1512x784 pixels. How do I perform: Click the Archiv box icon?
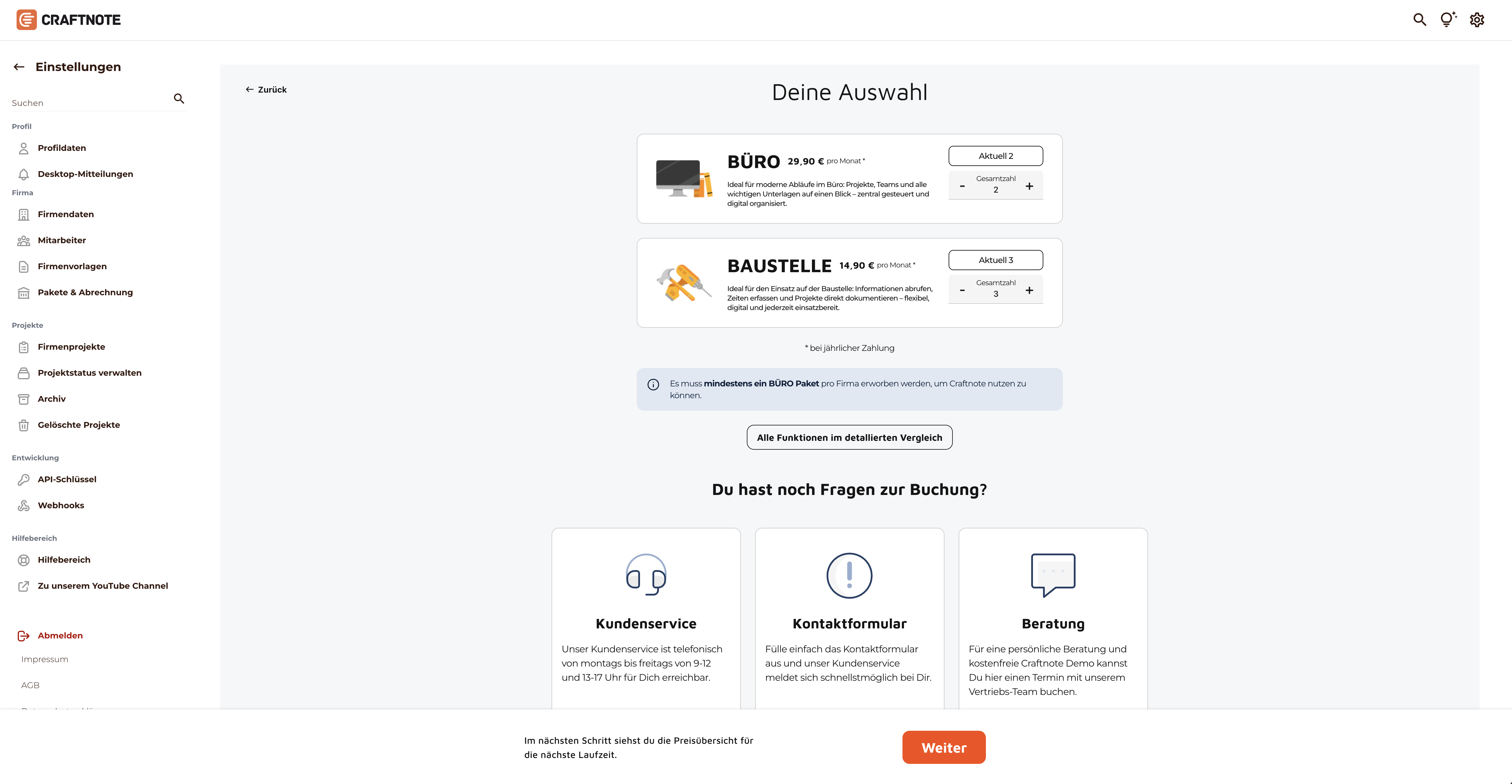[x=23, y=399]
